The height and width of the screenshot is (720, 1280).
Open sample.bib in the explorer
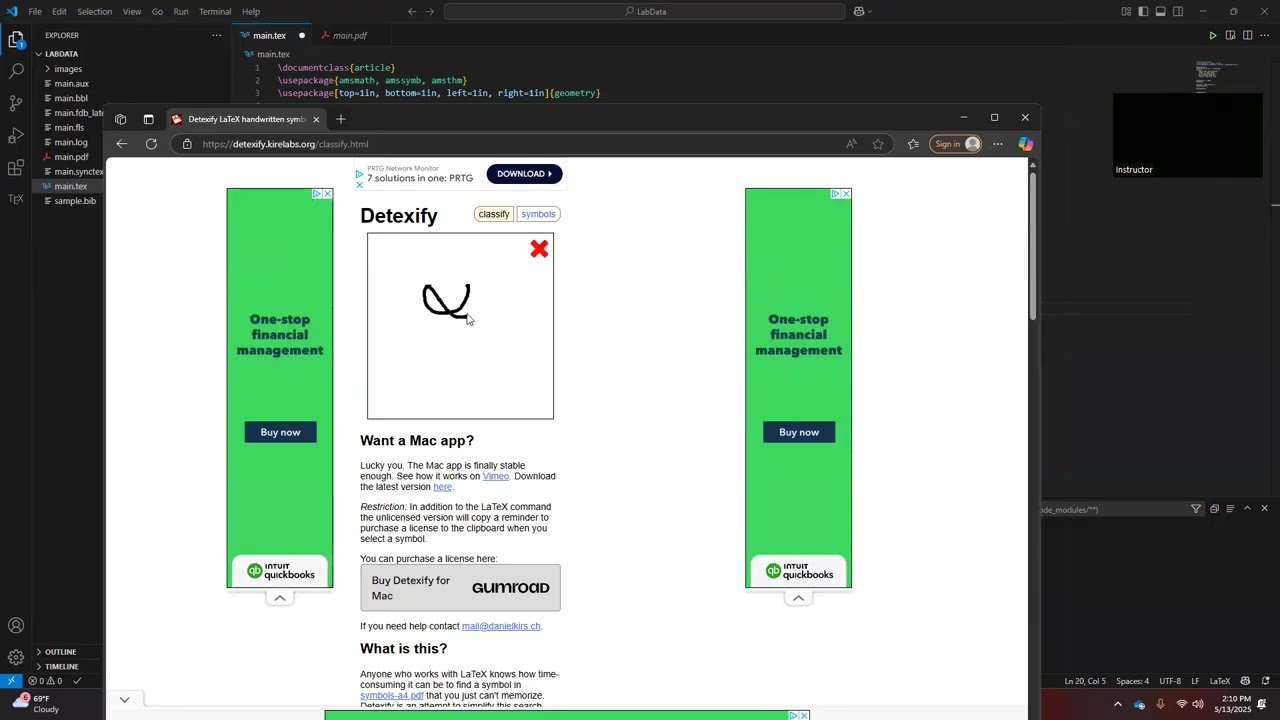[x=75, y=201]
